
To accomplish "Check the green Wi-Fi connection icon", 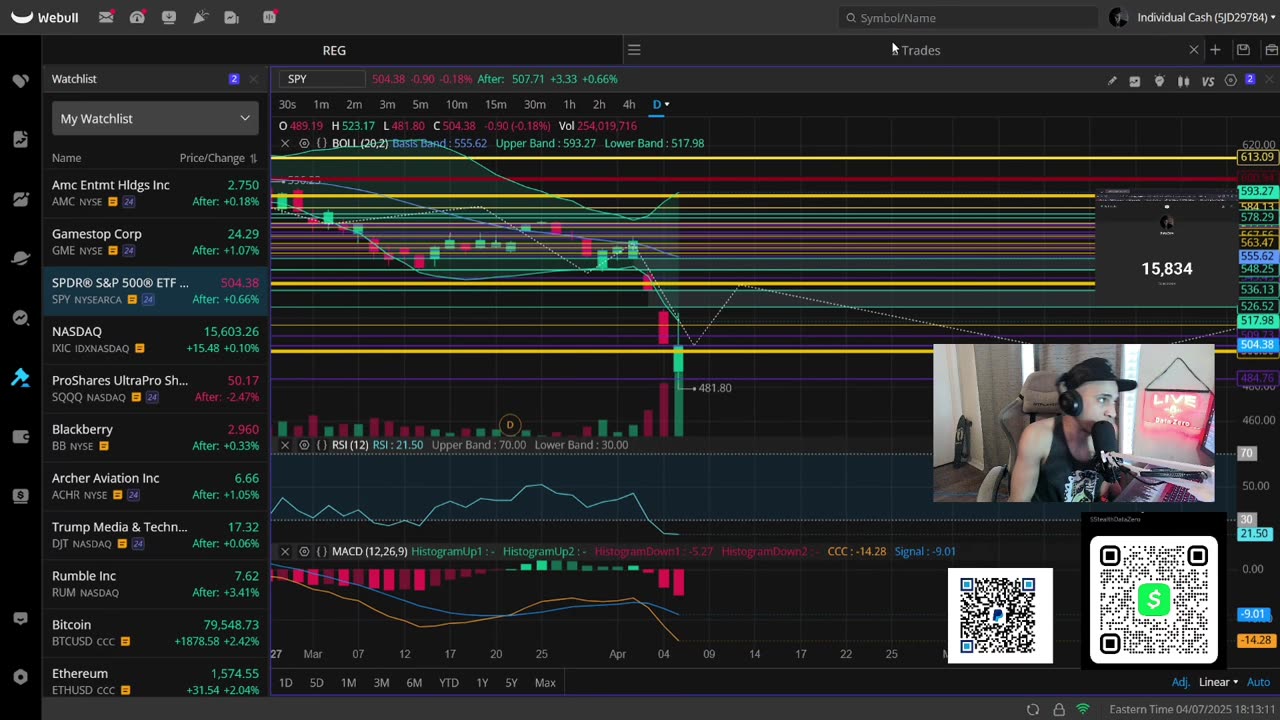I will coord(1083,709).
